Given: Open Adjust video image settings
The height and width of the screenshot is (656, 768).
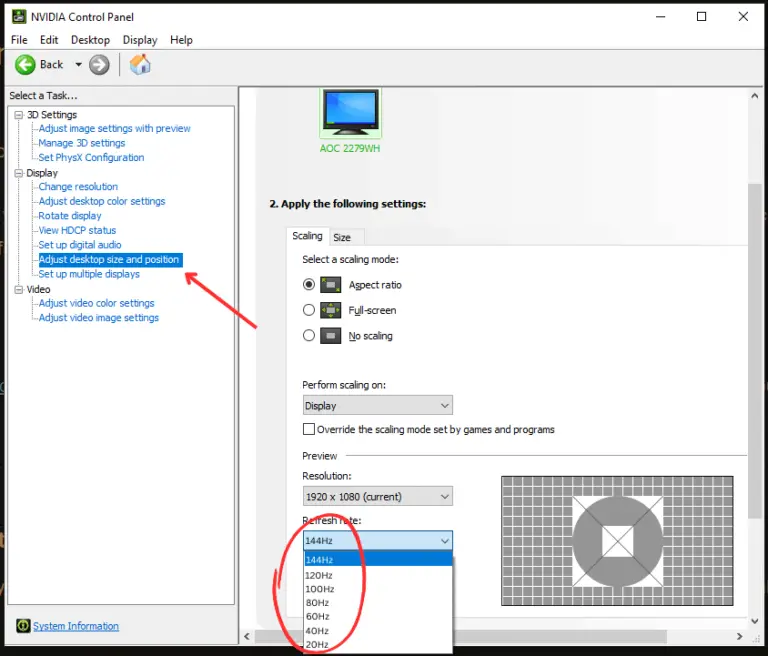Looking at the screenshot, I should click(99, 317).
